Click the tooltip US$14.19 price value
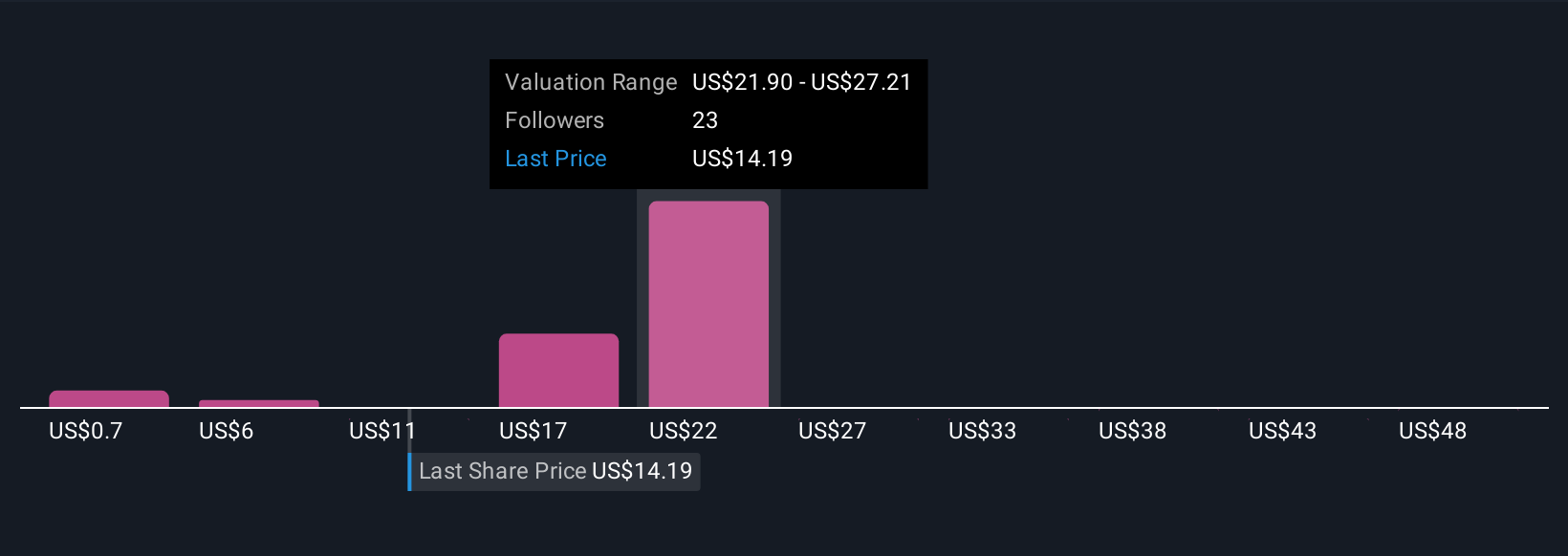 743,159
